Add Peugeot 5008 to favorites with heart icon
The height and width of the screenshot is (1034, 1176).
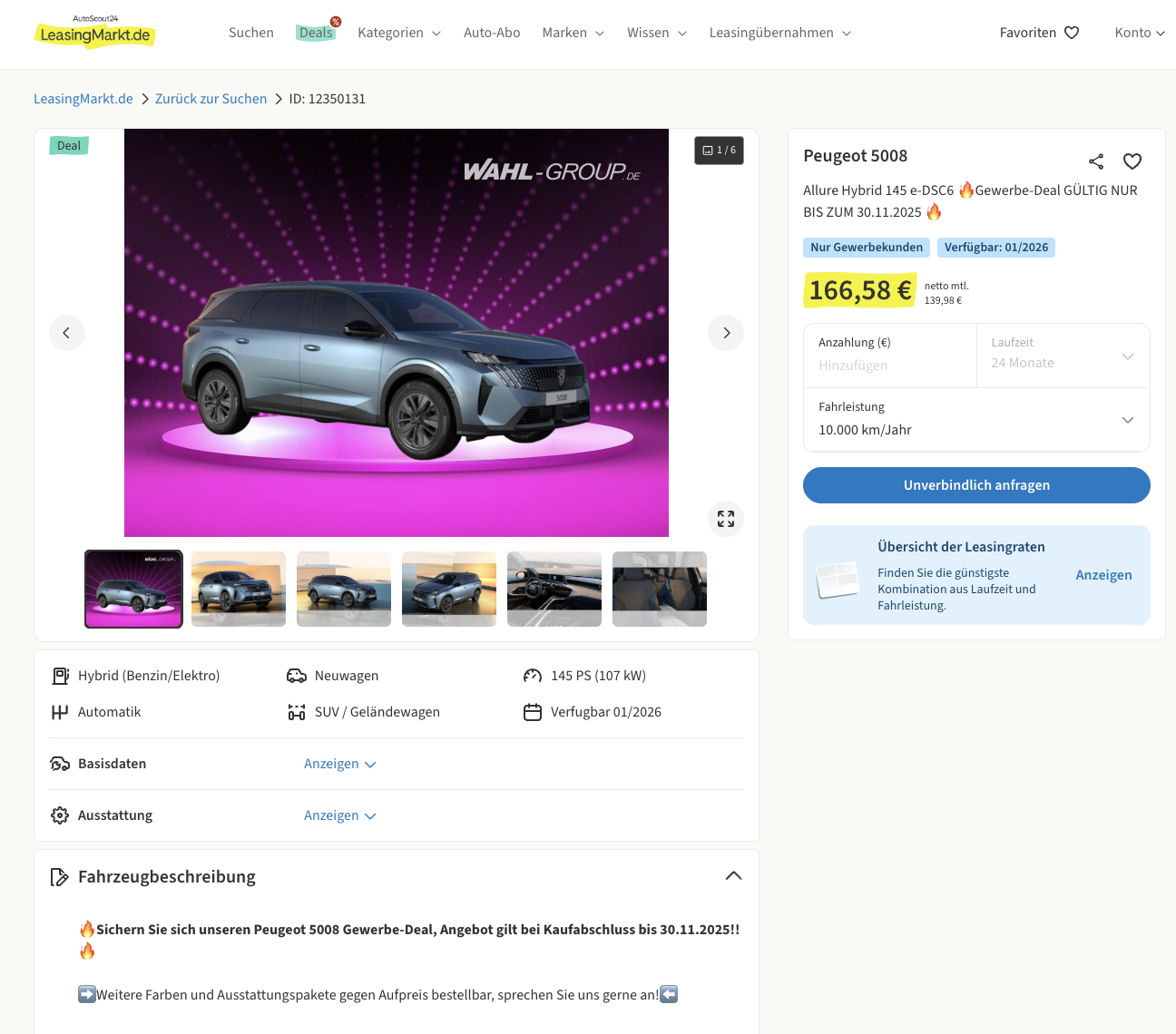1132,161
